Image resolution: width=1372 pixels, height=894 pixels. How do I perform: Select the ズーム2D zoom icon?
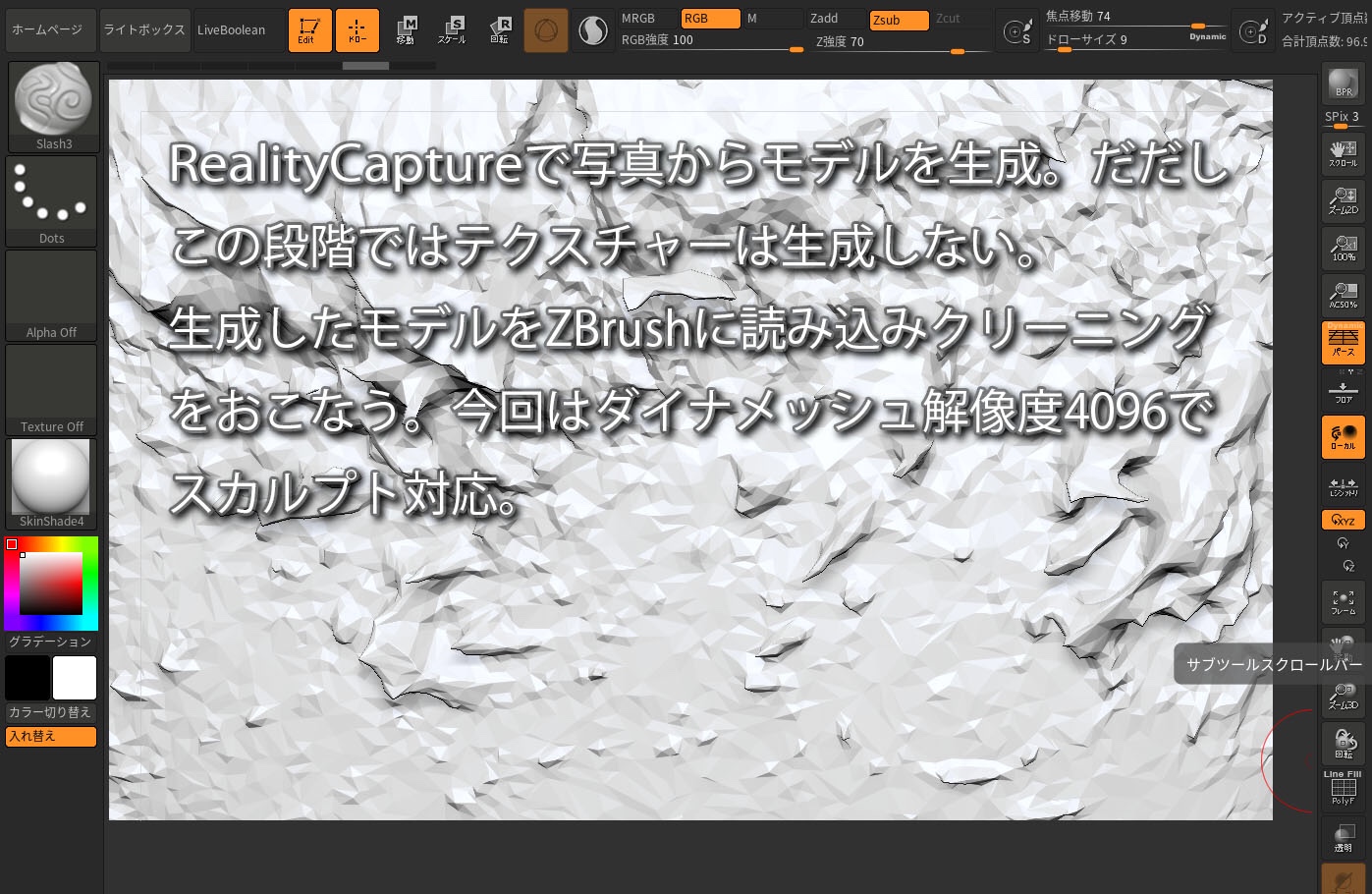pos(1344,200)
